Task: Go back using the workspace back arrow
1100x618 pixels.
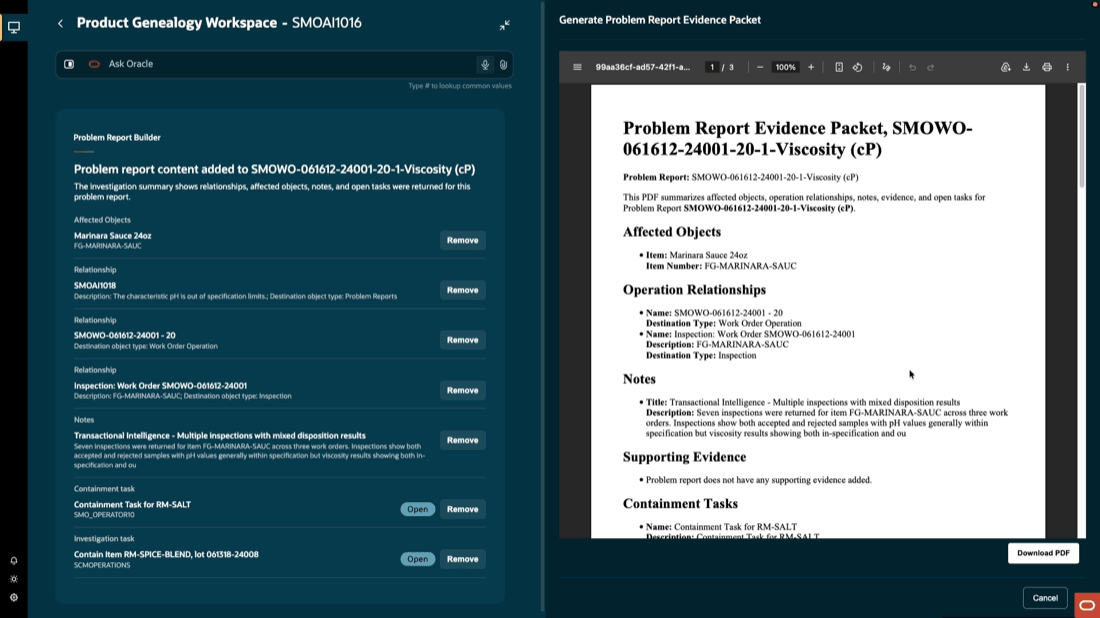Action: point(60,23)
